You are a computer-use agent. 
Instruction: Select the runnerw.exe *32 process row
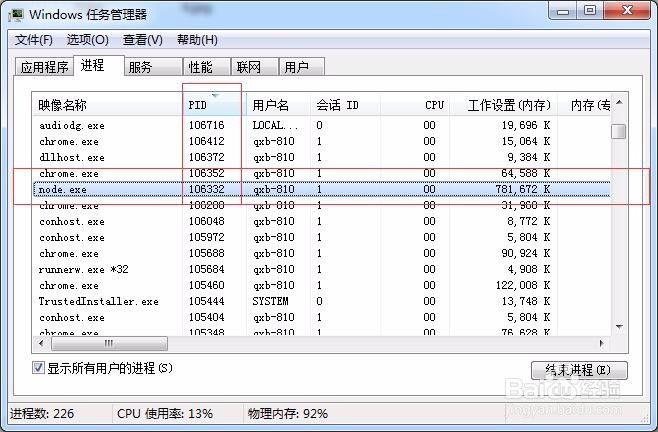point(321,269)
